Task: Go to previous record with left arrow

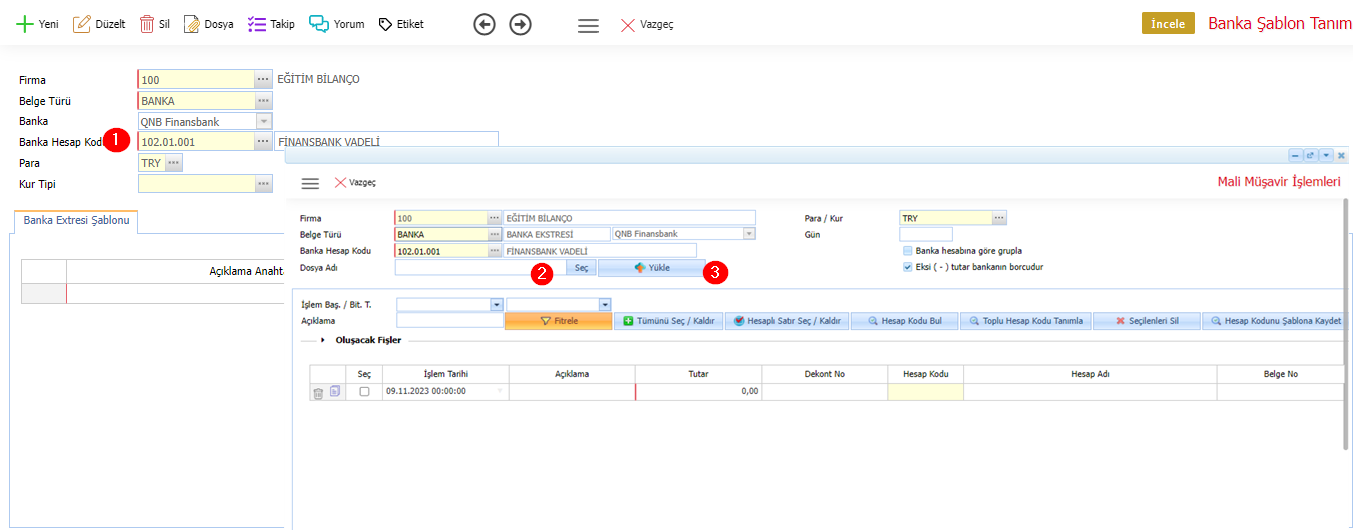Action: pyautogui.click(x=485, y=25)
